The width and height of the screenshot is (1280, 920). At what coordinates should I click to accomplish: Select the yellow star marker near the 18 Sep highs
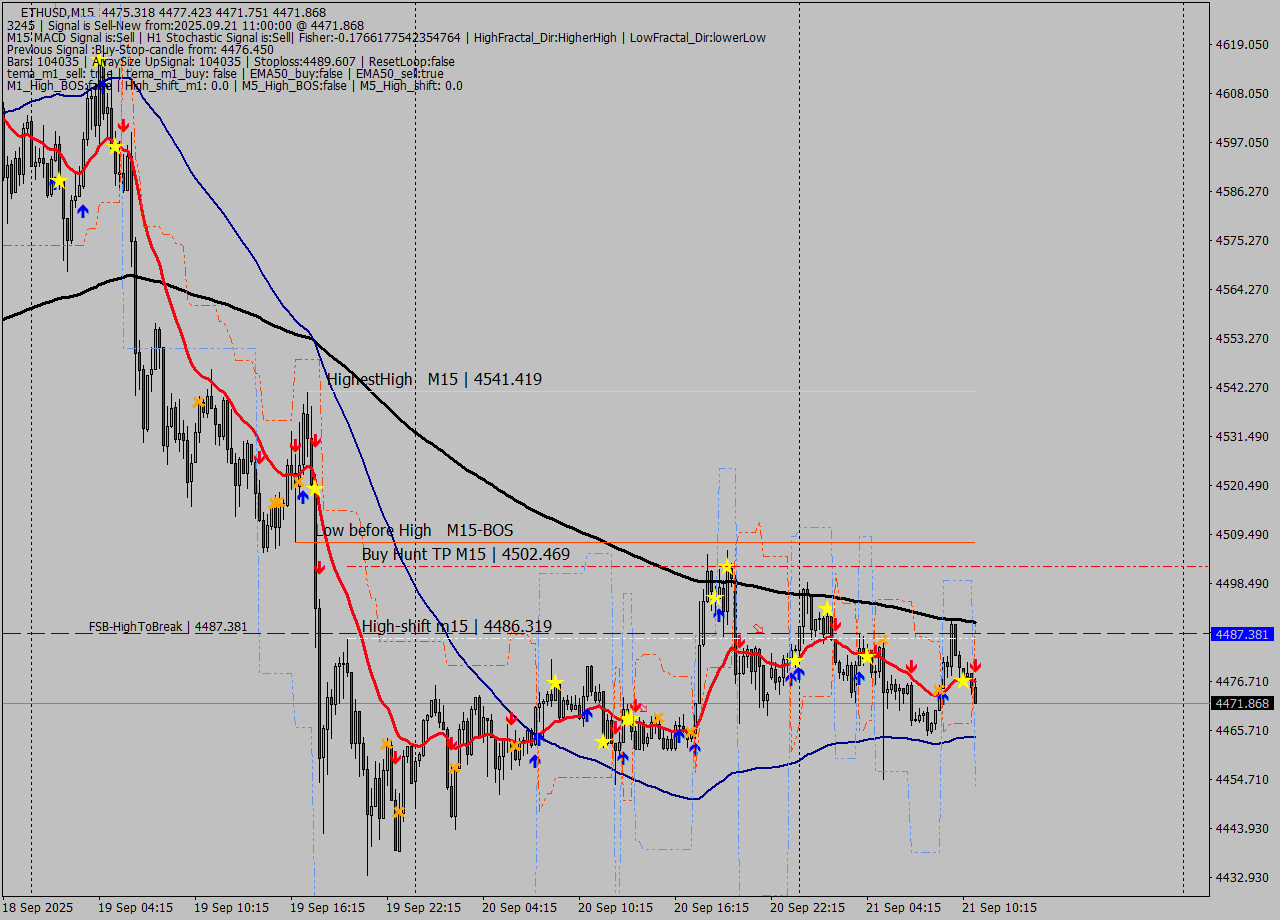click(58, 181)
